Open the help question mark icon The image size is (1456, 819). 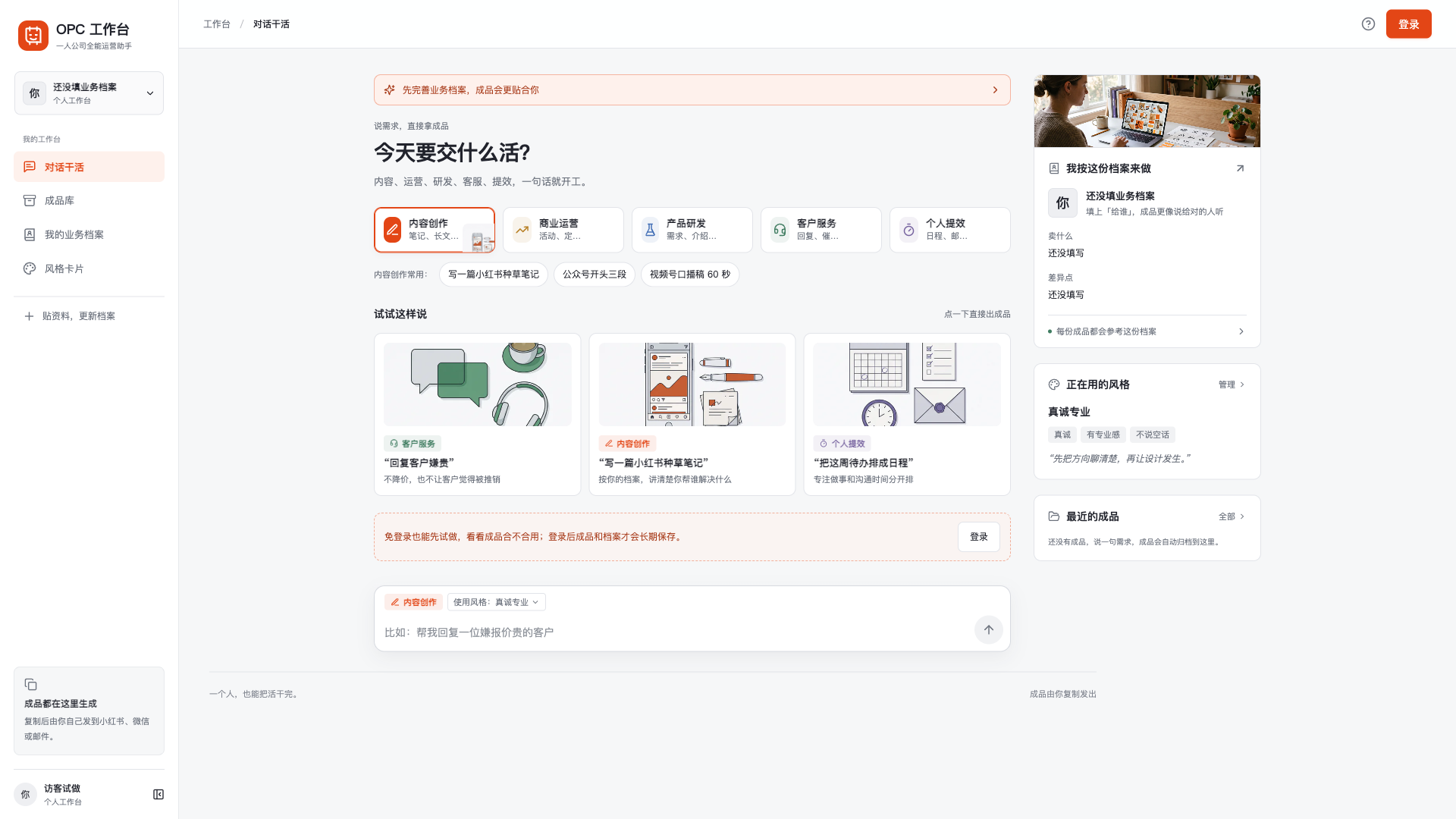pyautogui.click(x=1368, y=24)
